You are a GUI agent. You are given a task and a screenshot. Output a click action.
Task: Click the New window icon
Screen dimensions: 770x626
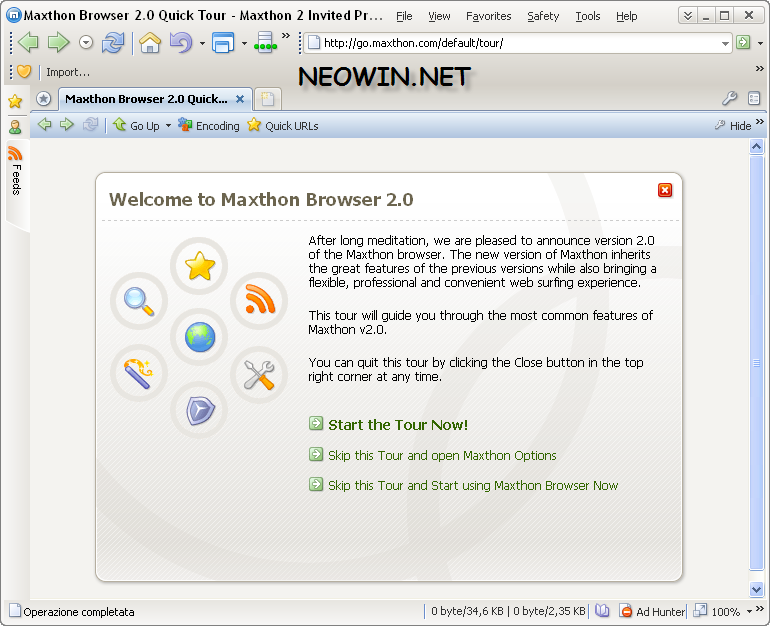pos(223,43)
